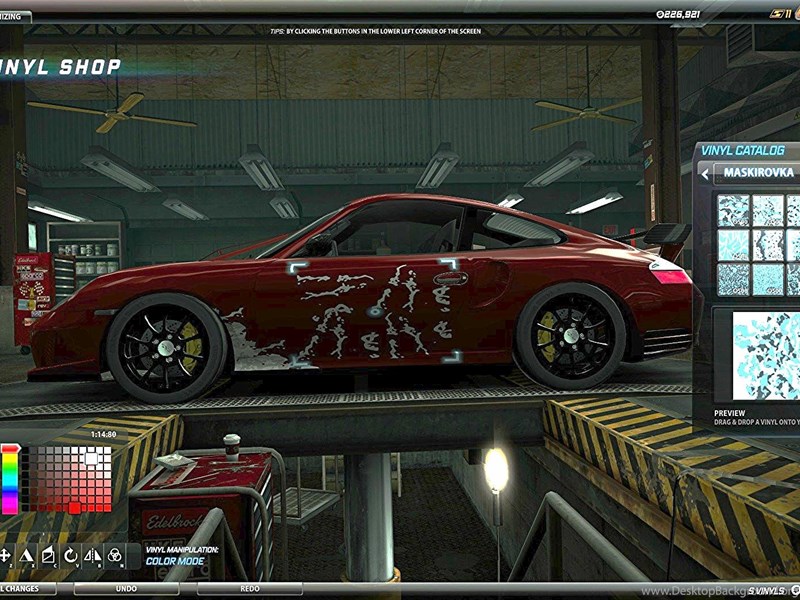
Task: Adjust the rainbow hue slider strip
Action: [10, 478]
